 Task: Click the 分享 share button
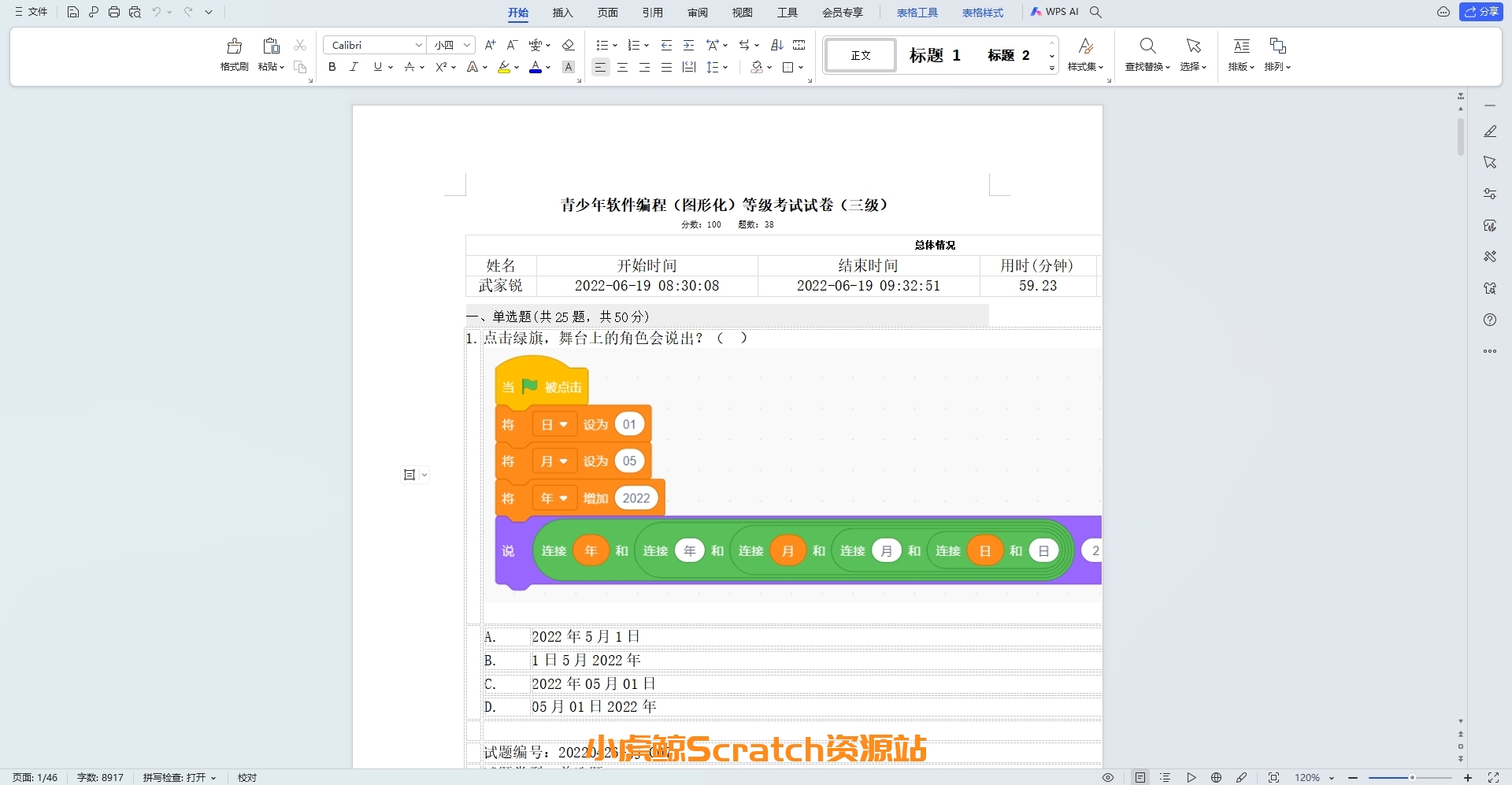pos(1483,12)
